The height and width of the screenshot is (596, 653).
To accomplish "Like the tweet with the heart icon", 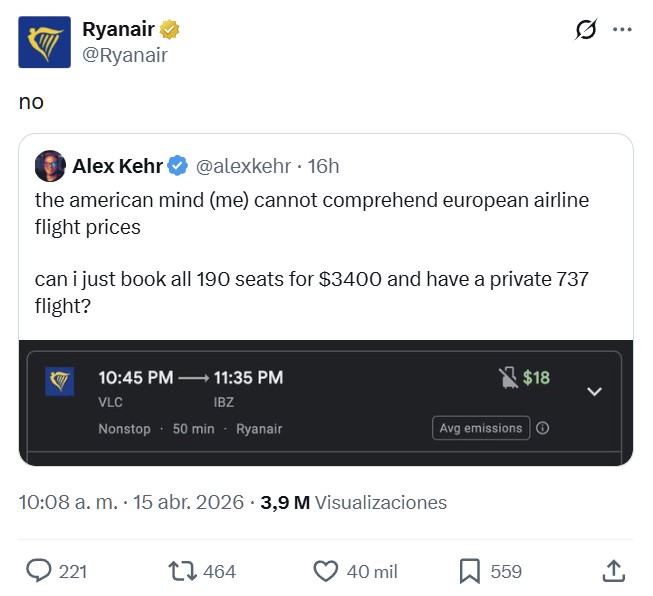I will 326,571.
